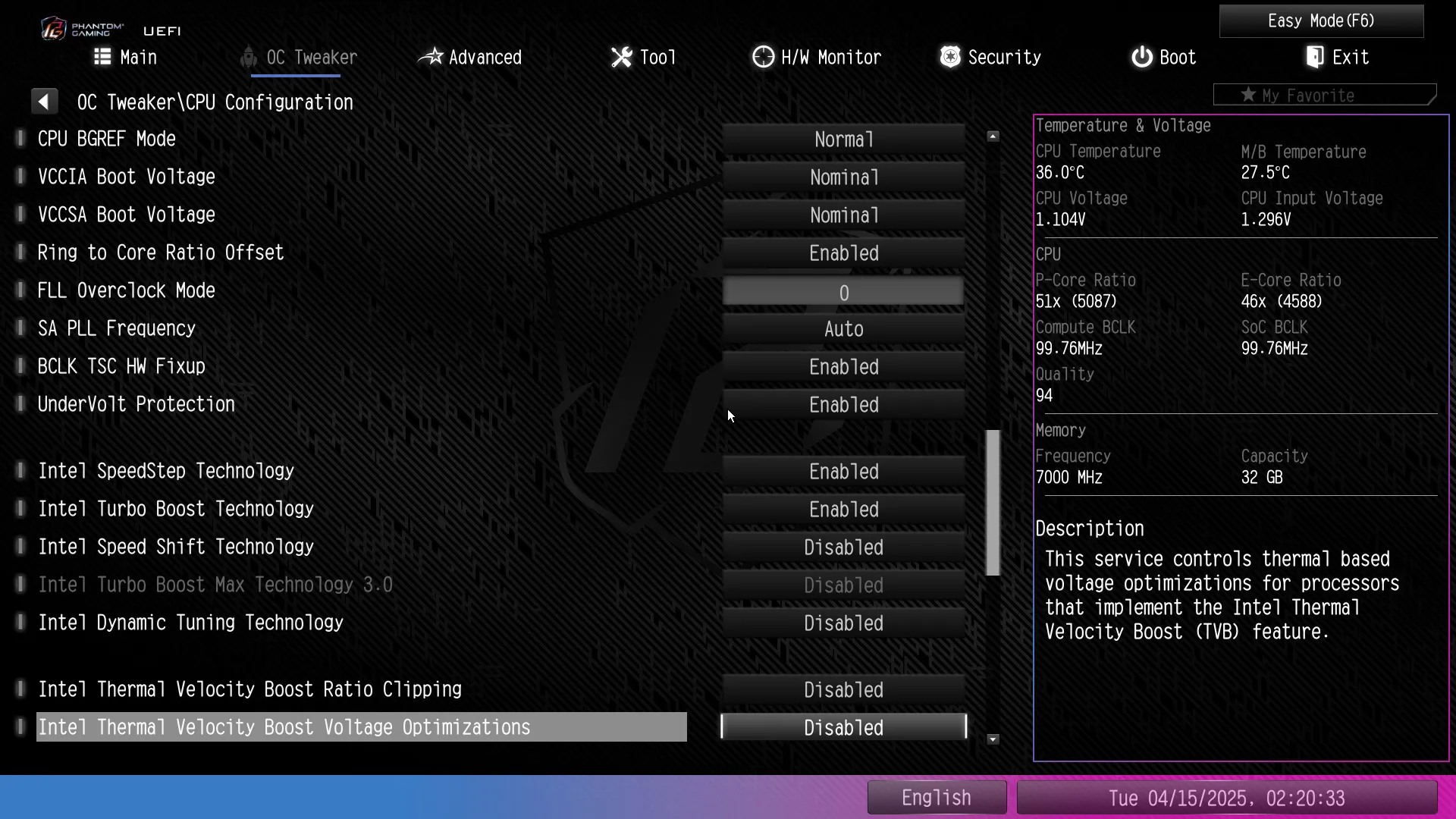
Task: Click the Advanced star icon
Action: point(430,57)
